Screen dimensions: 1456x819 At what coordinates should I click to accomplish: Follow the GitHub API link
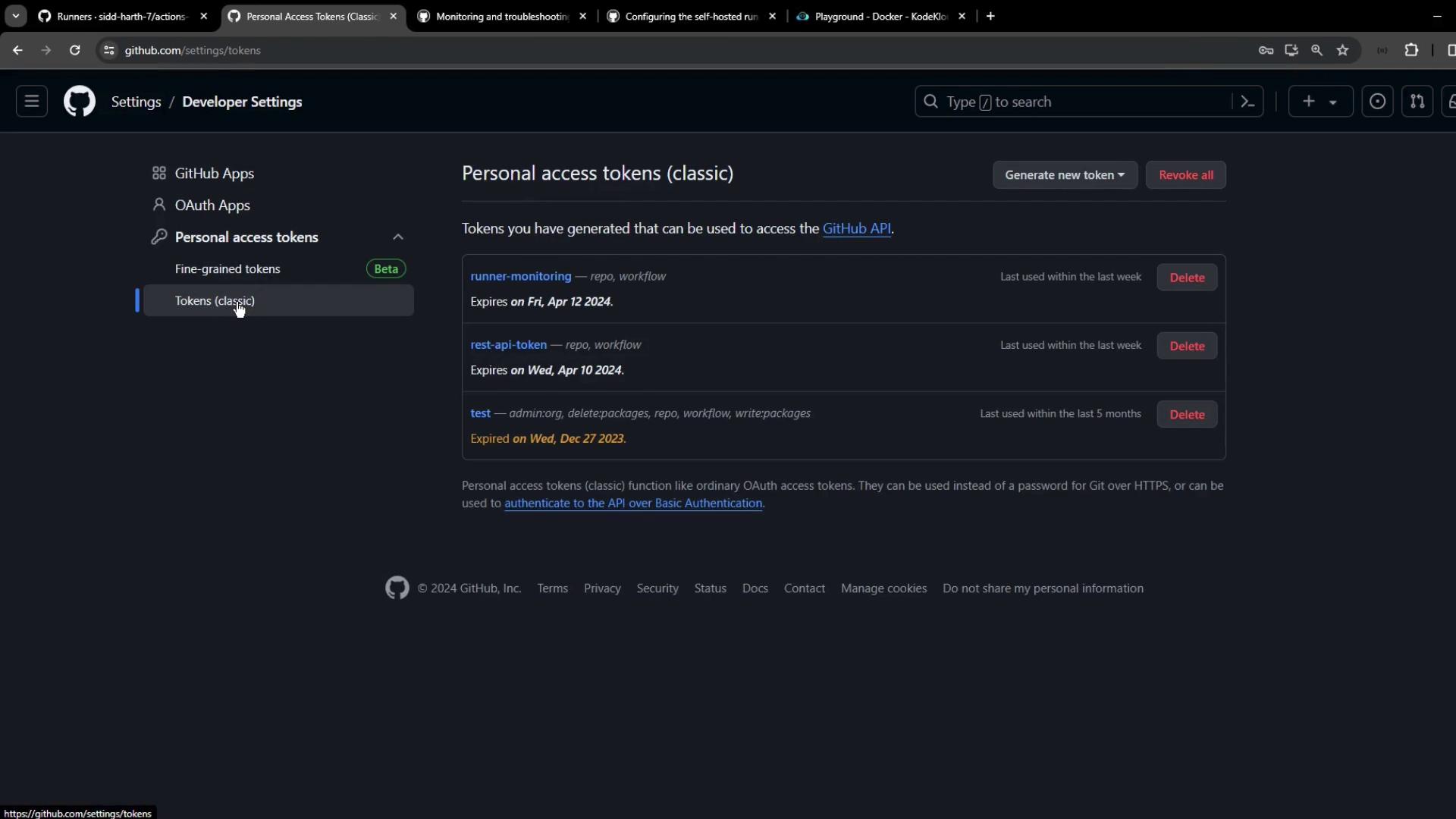click(856, 229)
